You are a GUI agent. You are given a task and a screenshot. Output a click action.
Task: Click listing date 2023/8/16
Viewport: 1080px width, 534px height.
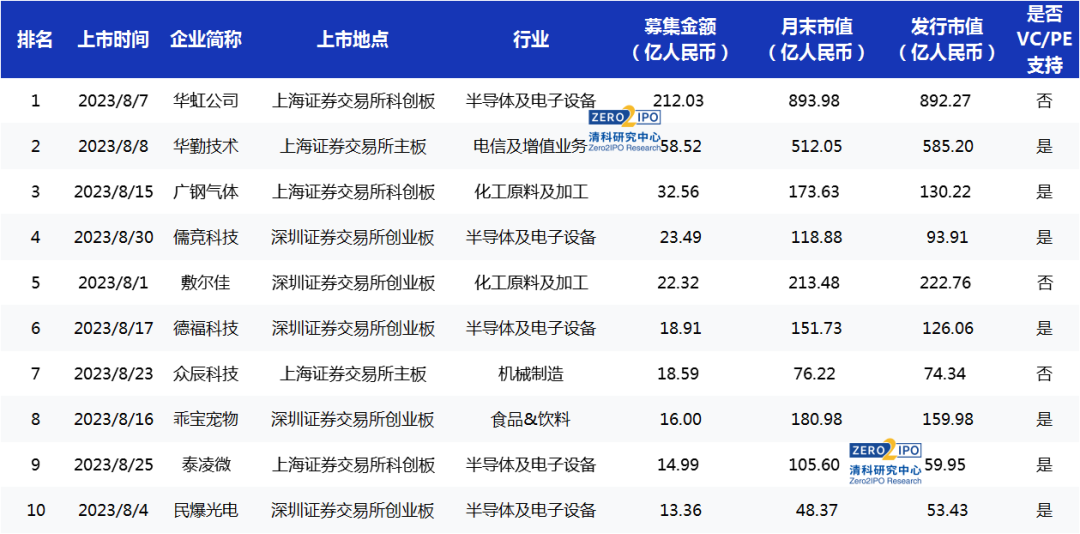[x=113, y=420]
